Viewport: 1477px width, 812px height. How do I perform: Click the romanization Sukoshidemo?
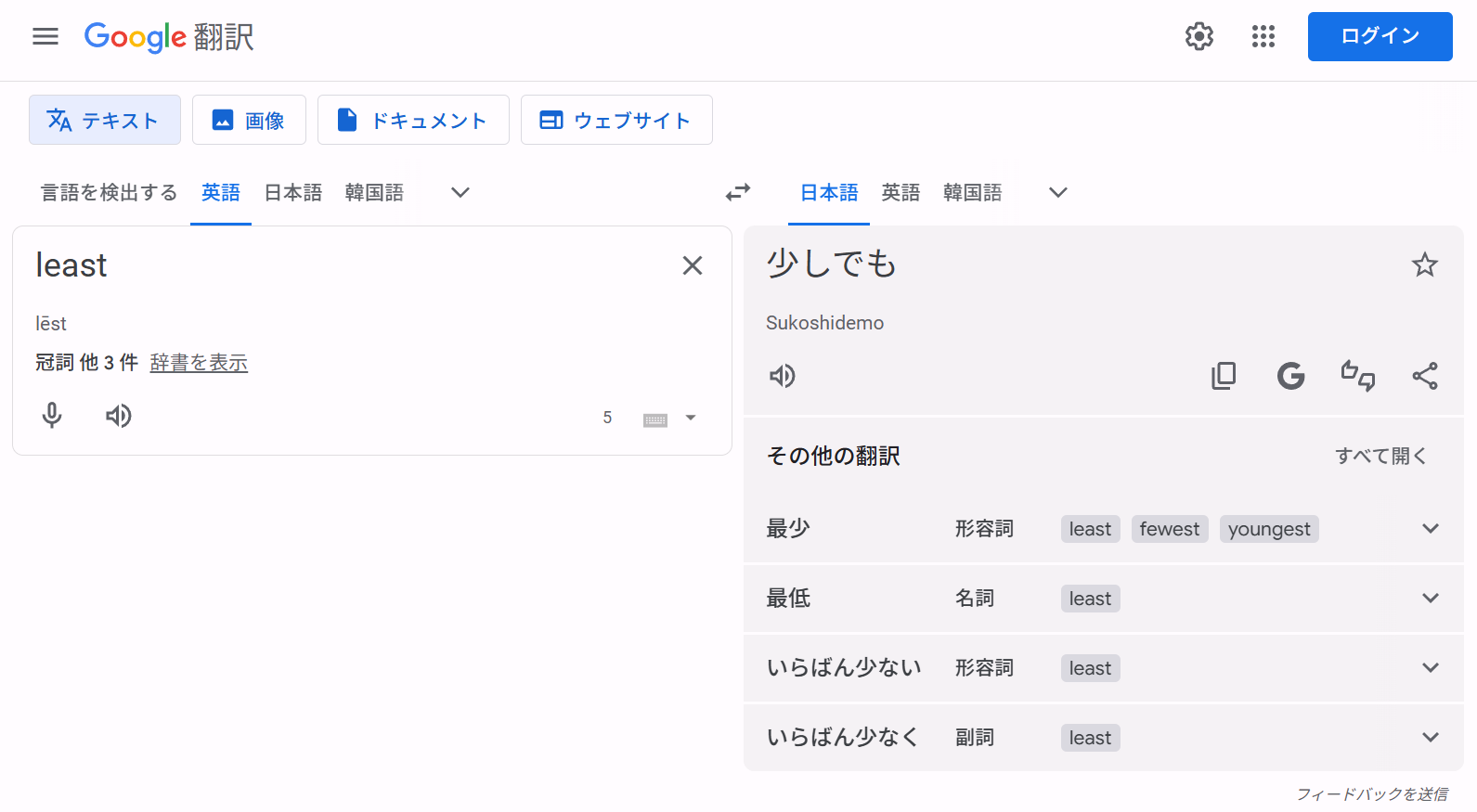coord(824,323)
